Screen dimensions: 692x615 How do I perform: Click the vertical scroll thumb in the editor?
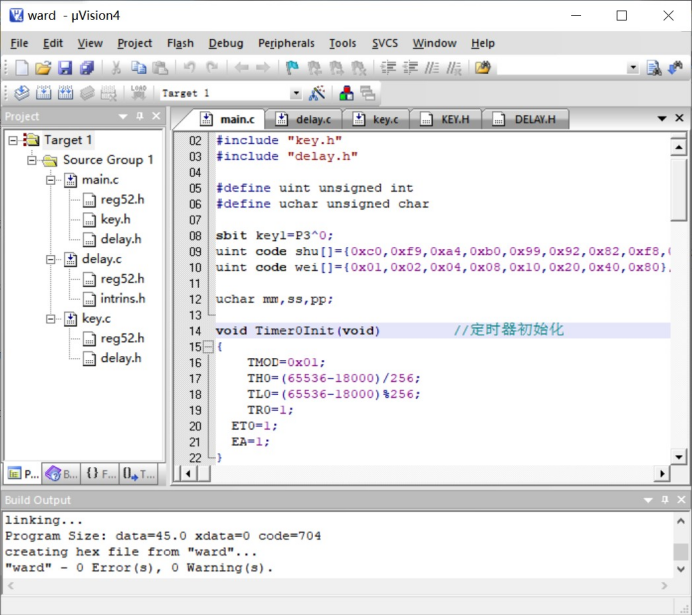679,190
